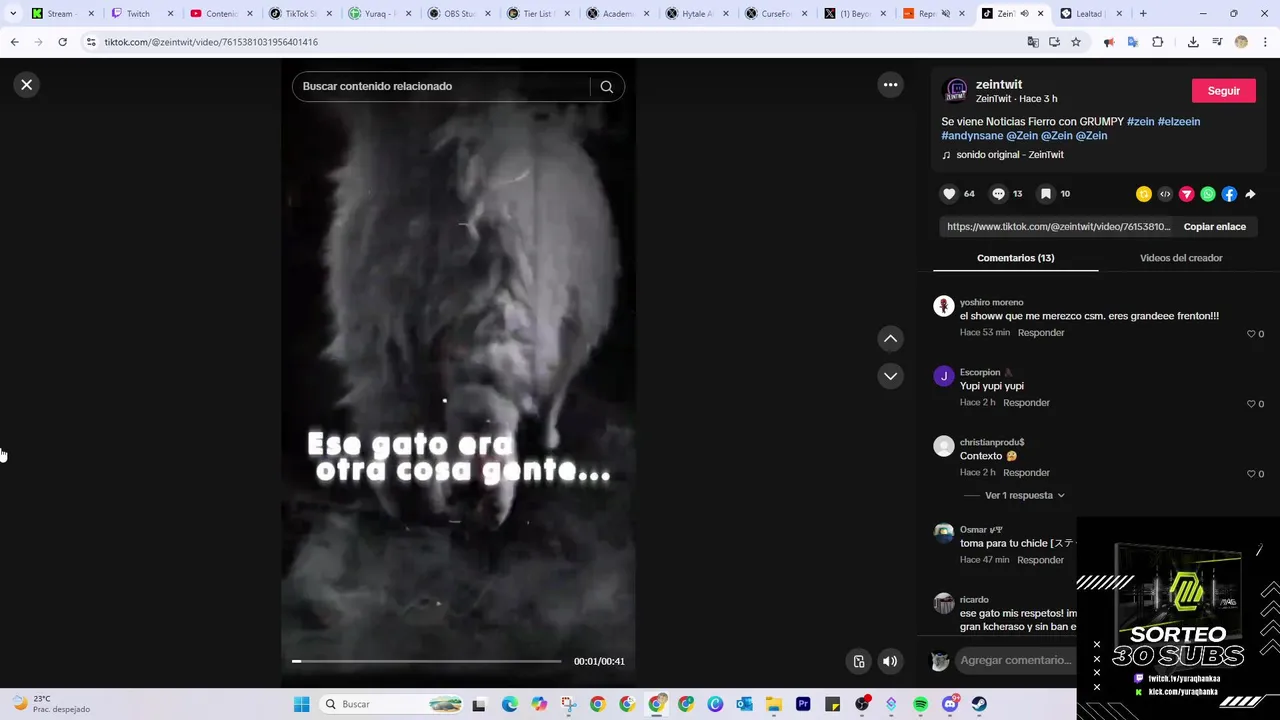Image resolution: width=1280 pixels, height=720 pixels.
Task: Open the megaphone extension icon
Action: pos(1109,42)
